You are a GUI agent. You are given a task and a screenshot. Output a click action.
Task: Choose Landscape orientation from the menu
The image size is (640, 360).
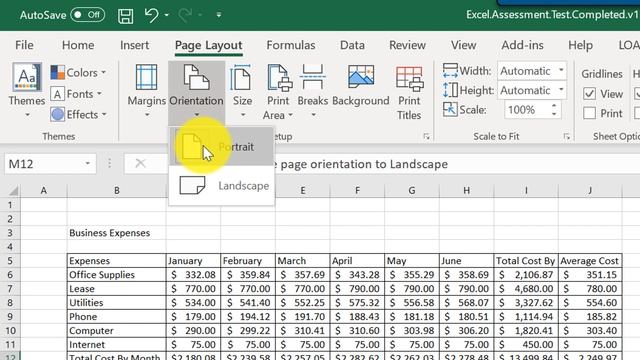pos(221,186)
